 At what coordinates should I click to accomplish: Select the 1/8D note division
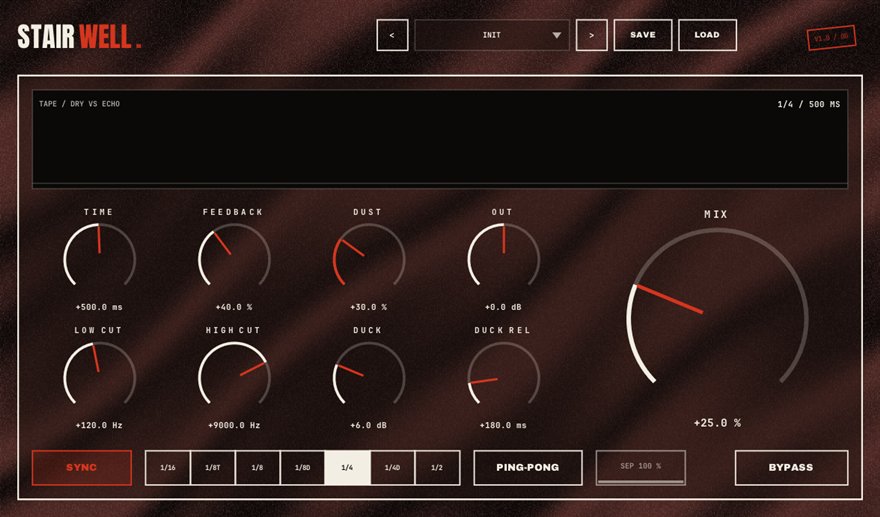coord(302,468)
